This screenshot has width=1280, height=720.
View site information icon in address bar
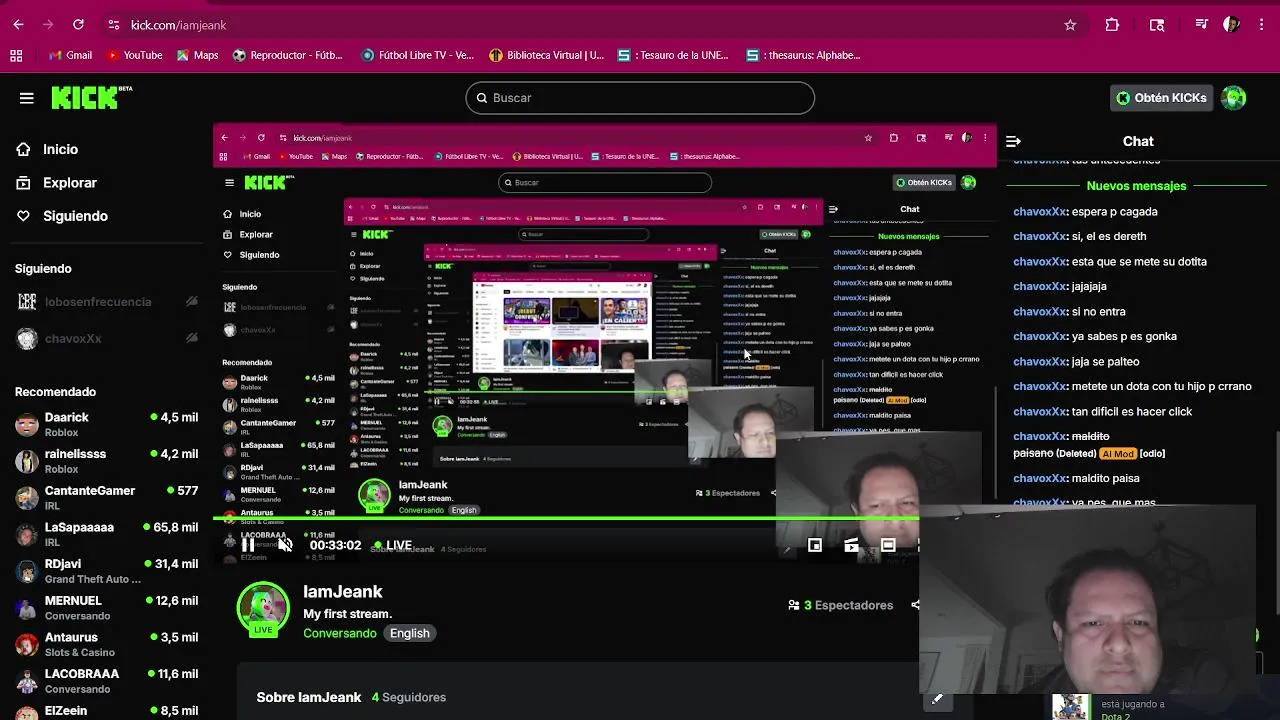[113, 25]
